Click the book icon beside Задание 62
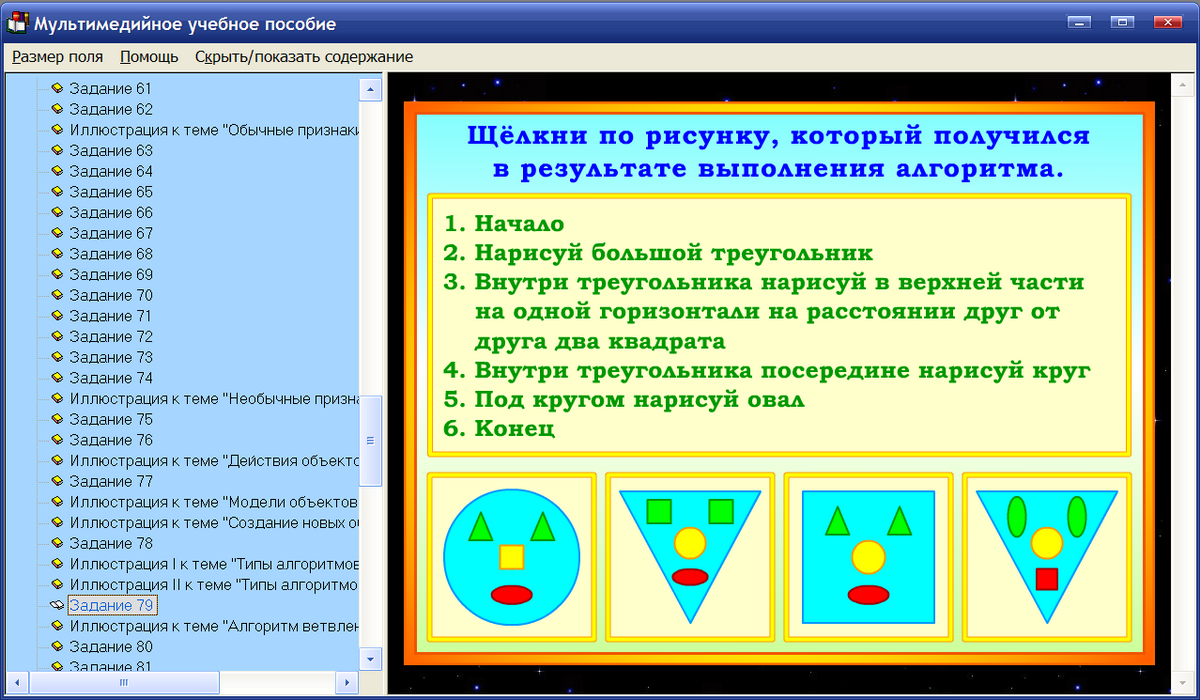1200x700 pixels. (57, 109)
